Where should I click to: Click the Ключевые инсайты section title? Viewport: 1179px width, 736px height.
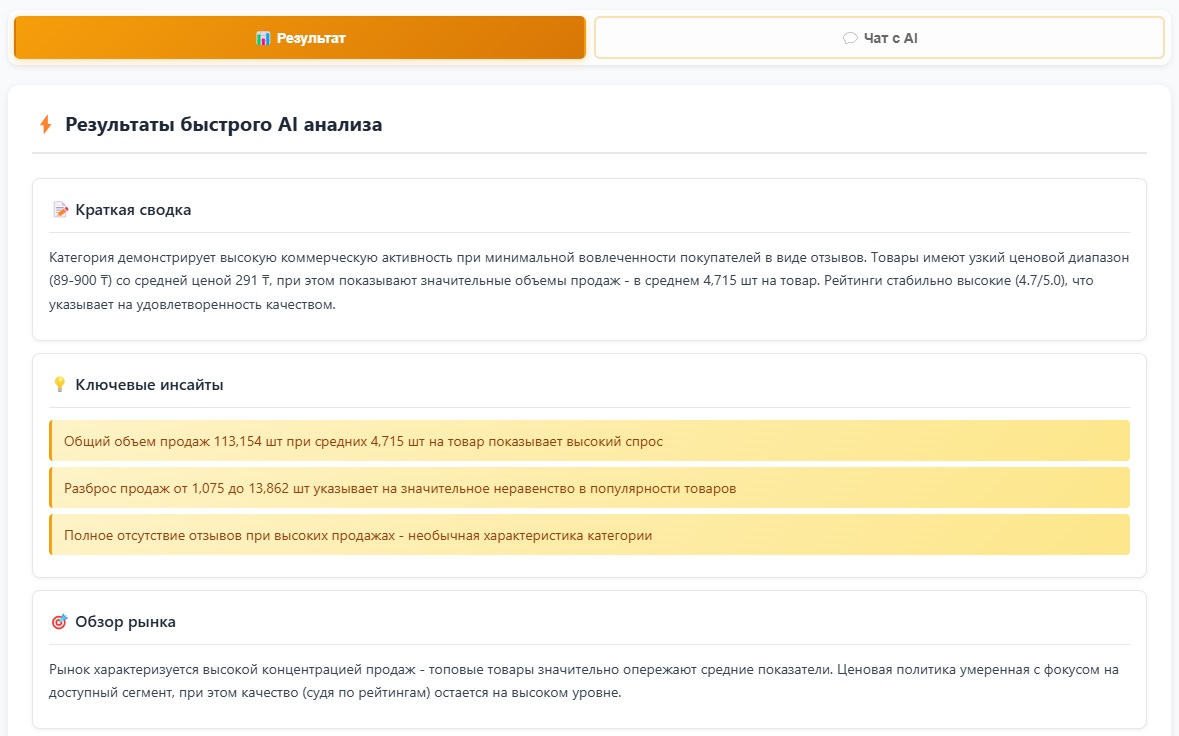point(149,384)
